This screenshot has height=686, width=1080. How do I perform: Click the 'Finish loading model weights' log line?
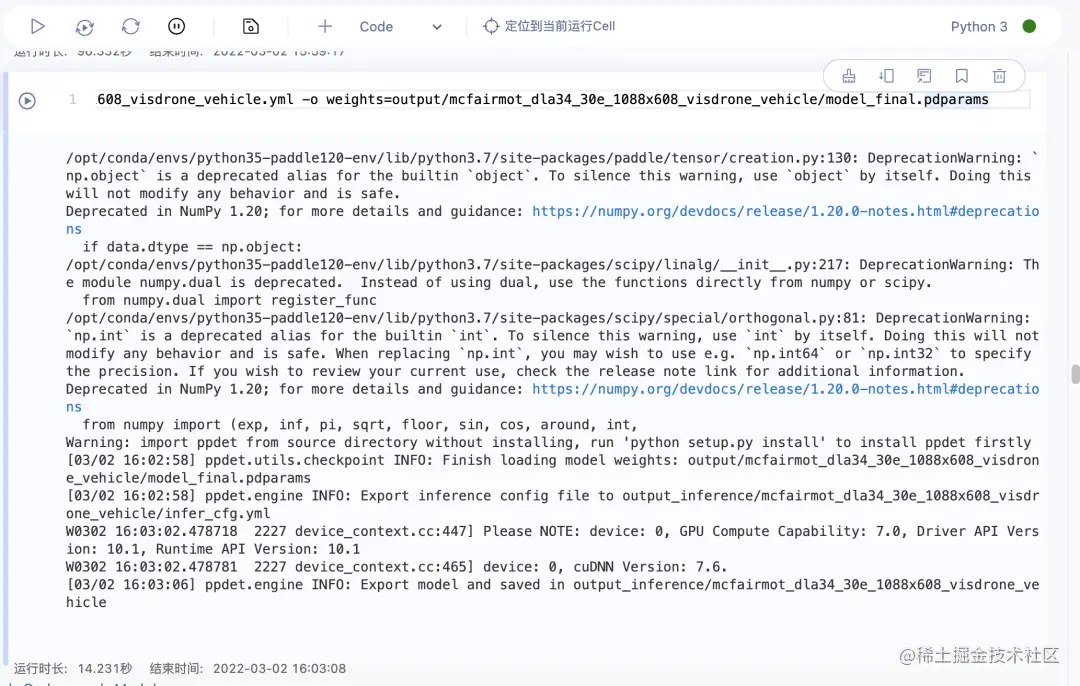(552, 469)
